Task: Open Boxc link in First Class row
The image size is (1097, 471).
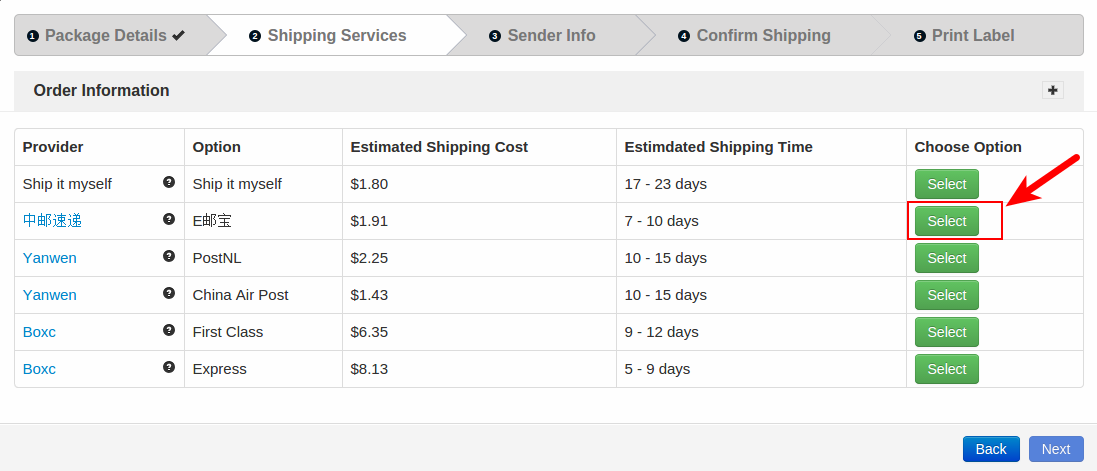Action: (x=39, y=332)
